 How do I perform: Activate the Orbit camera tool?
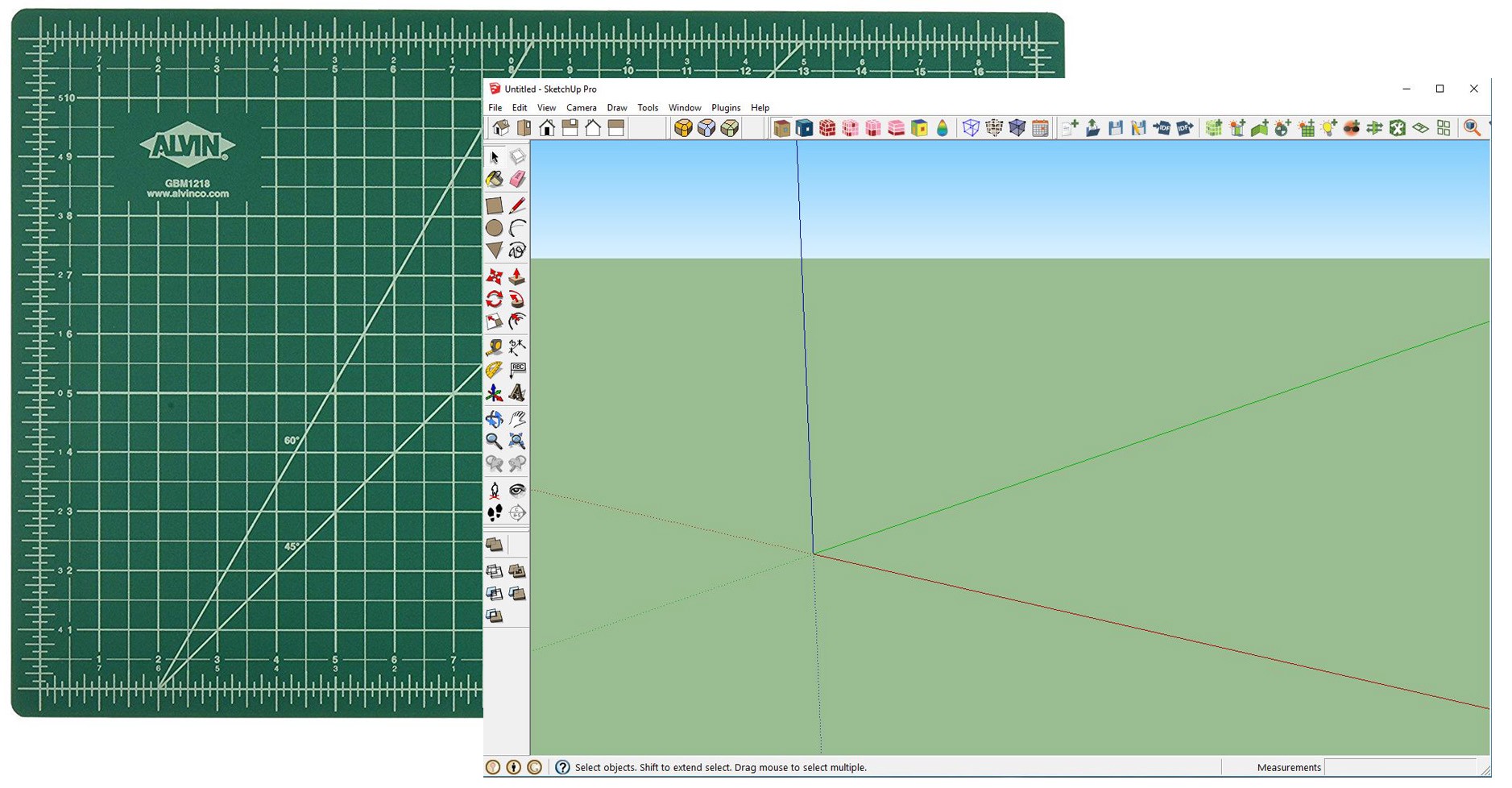(495, 419)
